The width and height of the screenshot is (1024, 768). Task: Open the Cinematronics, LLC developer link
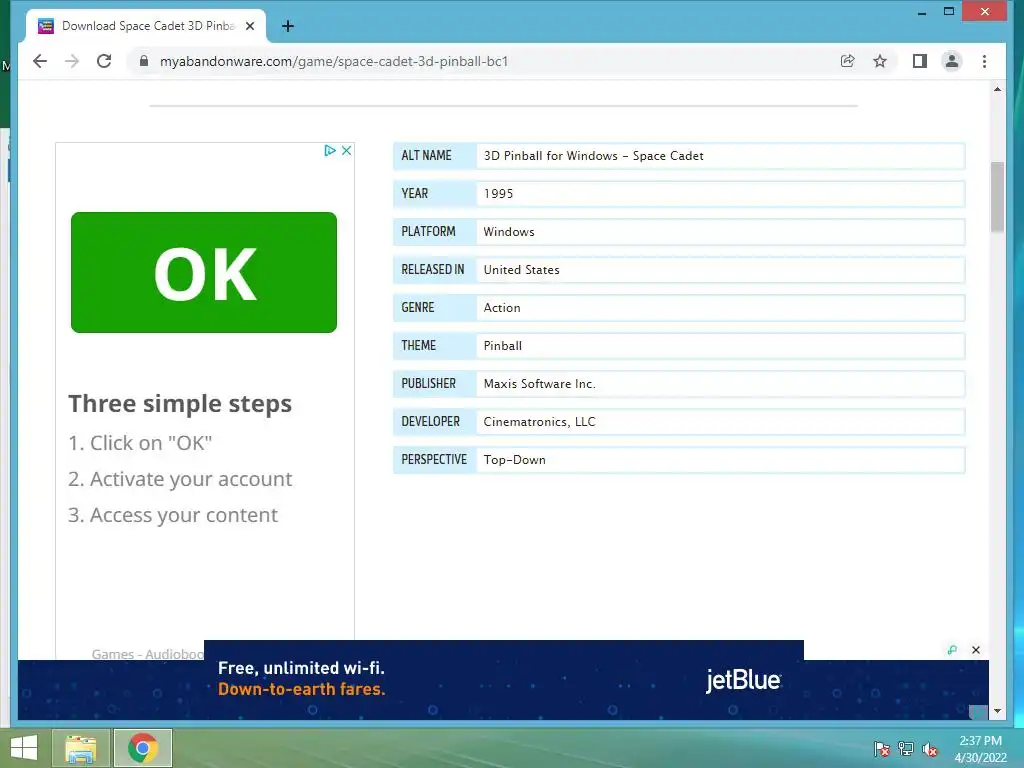point(539,422)
